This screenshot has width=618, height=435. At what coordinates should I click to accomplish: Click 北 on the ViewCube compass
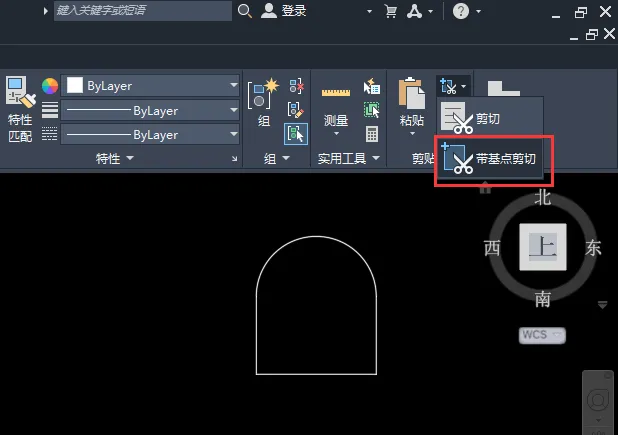[543, 197]
